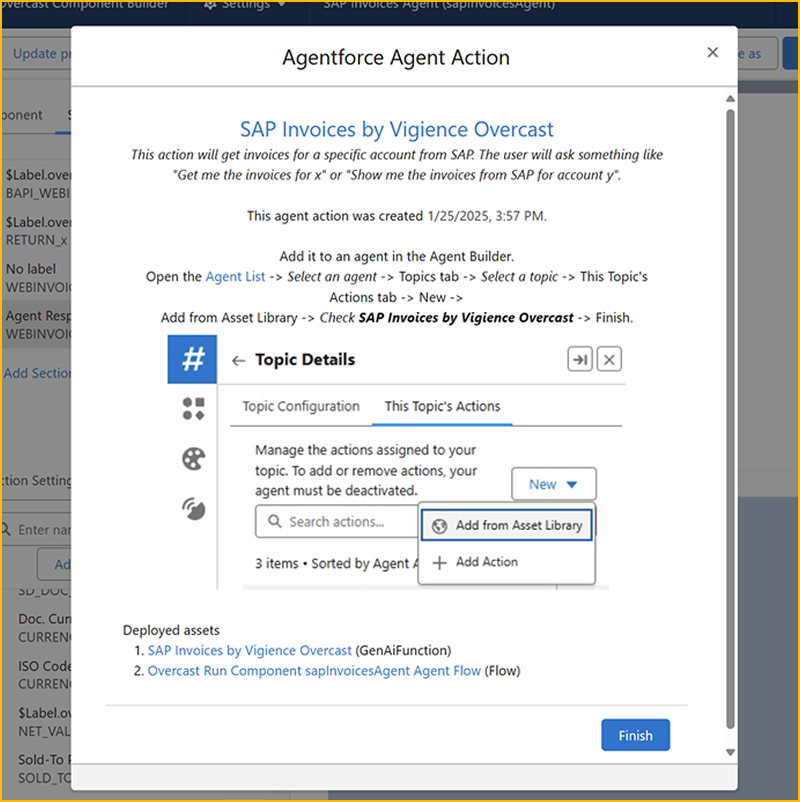Open SAP Invoices GenAiFunction link under Deployed assets
Screen dimensions: 800x802
249,650
